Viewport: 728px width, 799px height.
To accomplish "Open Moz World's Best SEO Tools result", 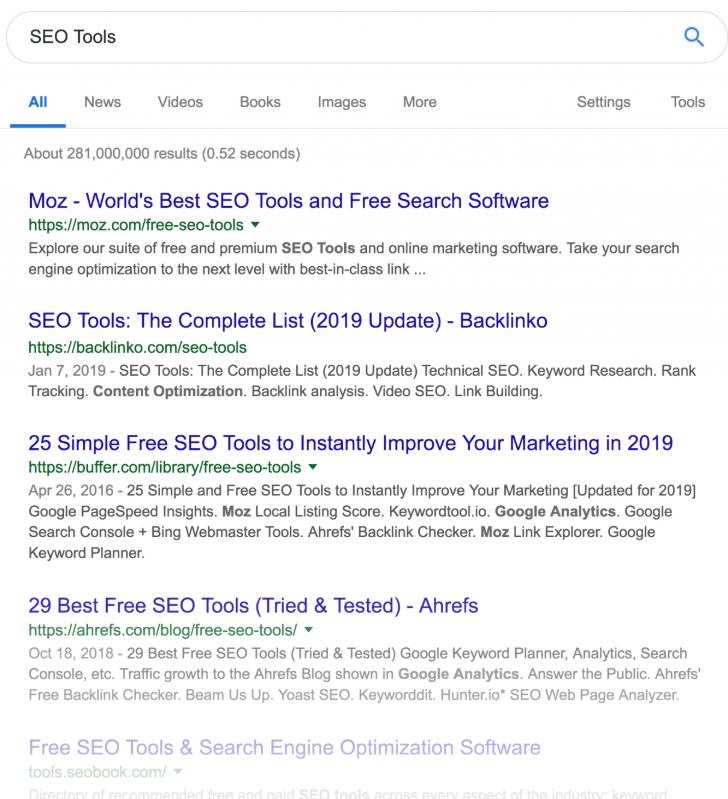I will pos(289,201).
